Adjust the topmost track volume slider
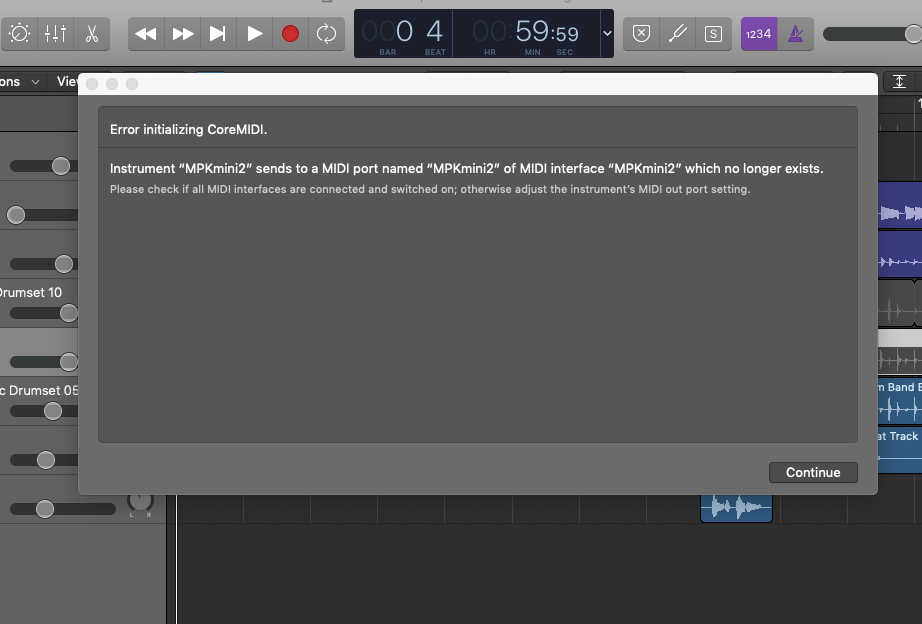 [61, 166]
